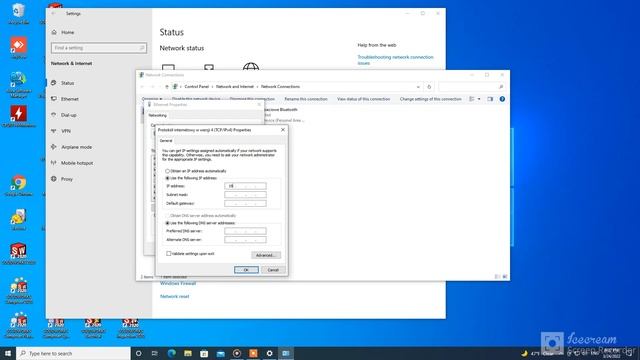
Task: Click Change settings of this connection
Action: (430, 99)
